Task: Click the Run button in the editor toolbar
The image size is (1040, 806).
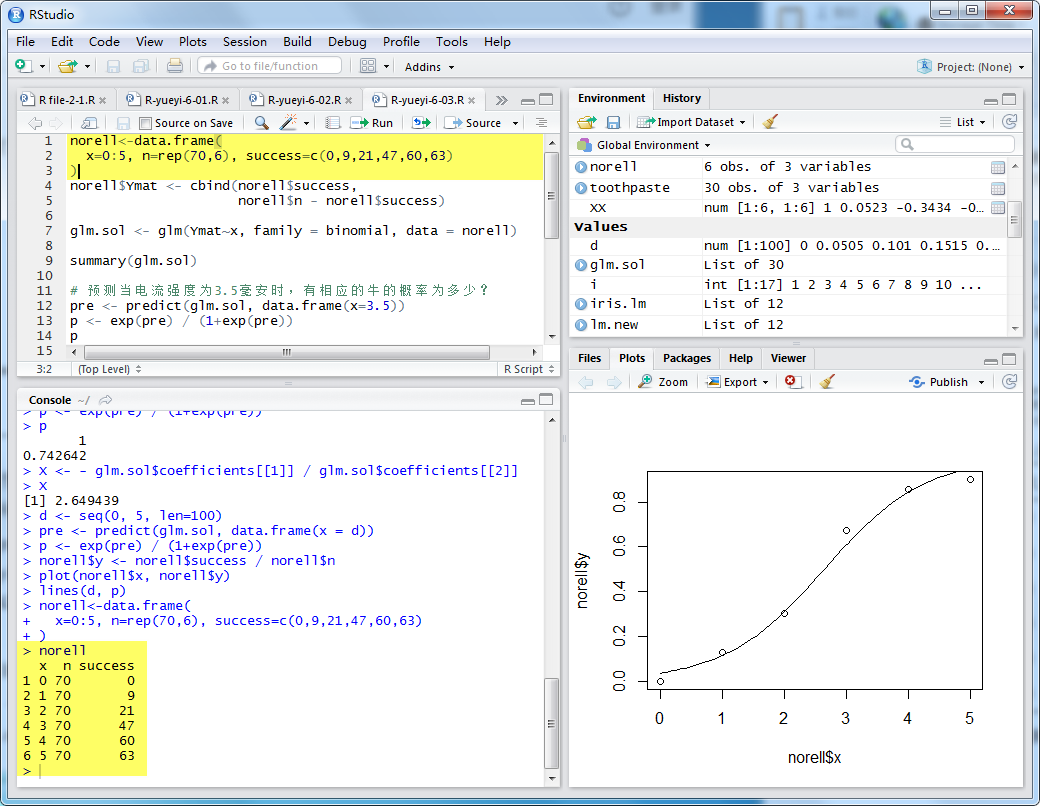Action: (x=372, y=123)
